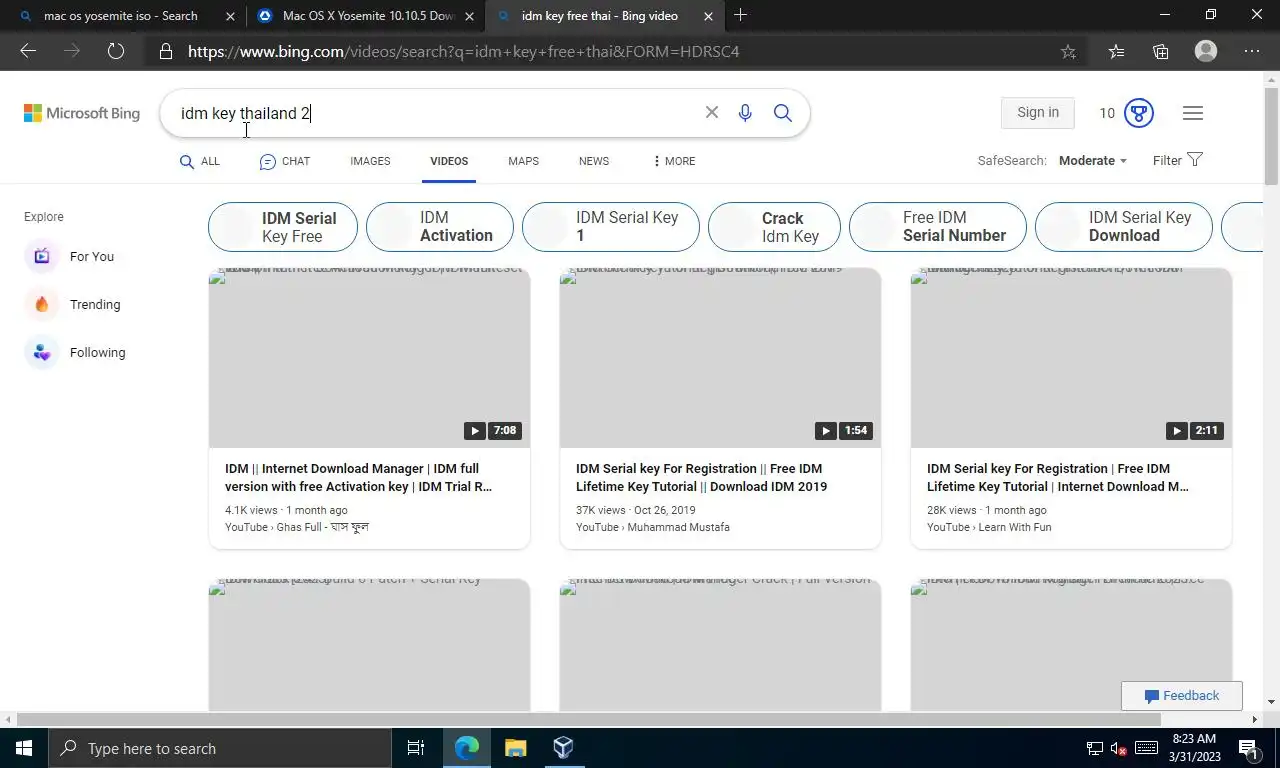Open the Favorites list

point(1116,51)
